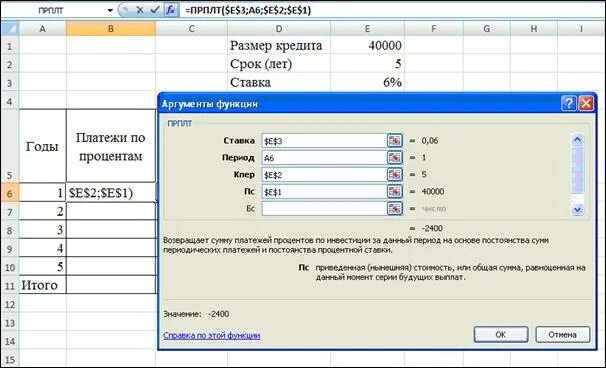Select column H header

tap(534, 29)
